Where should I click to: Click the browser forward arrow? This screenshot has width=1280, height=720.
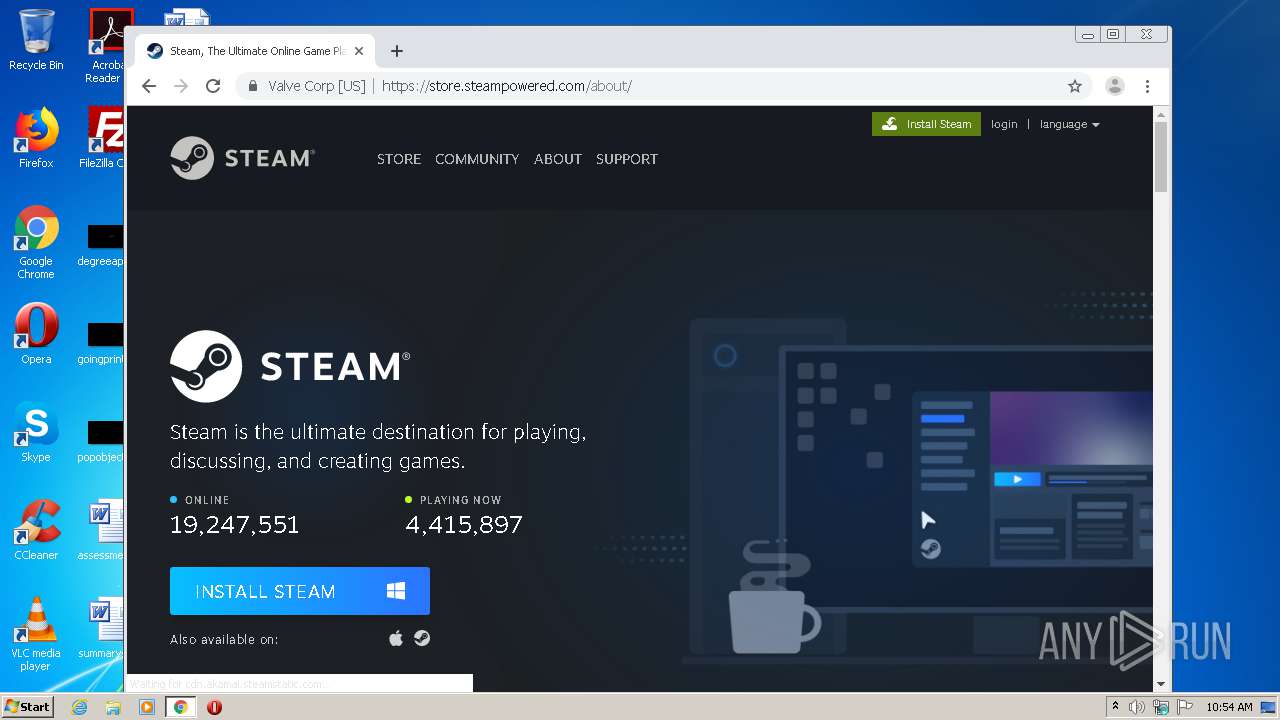pos(181,86)
